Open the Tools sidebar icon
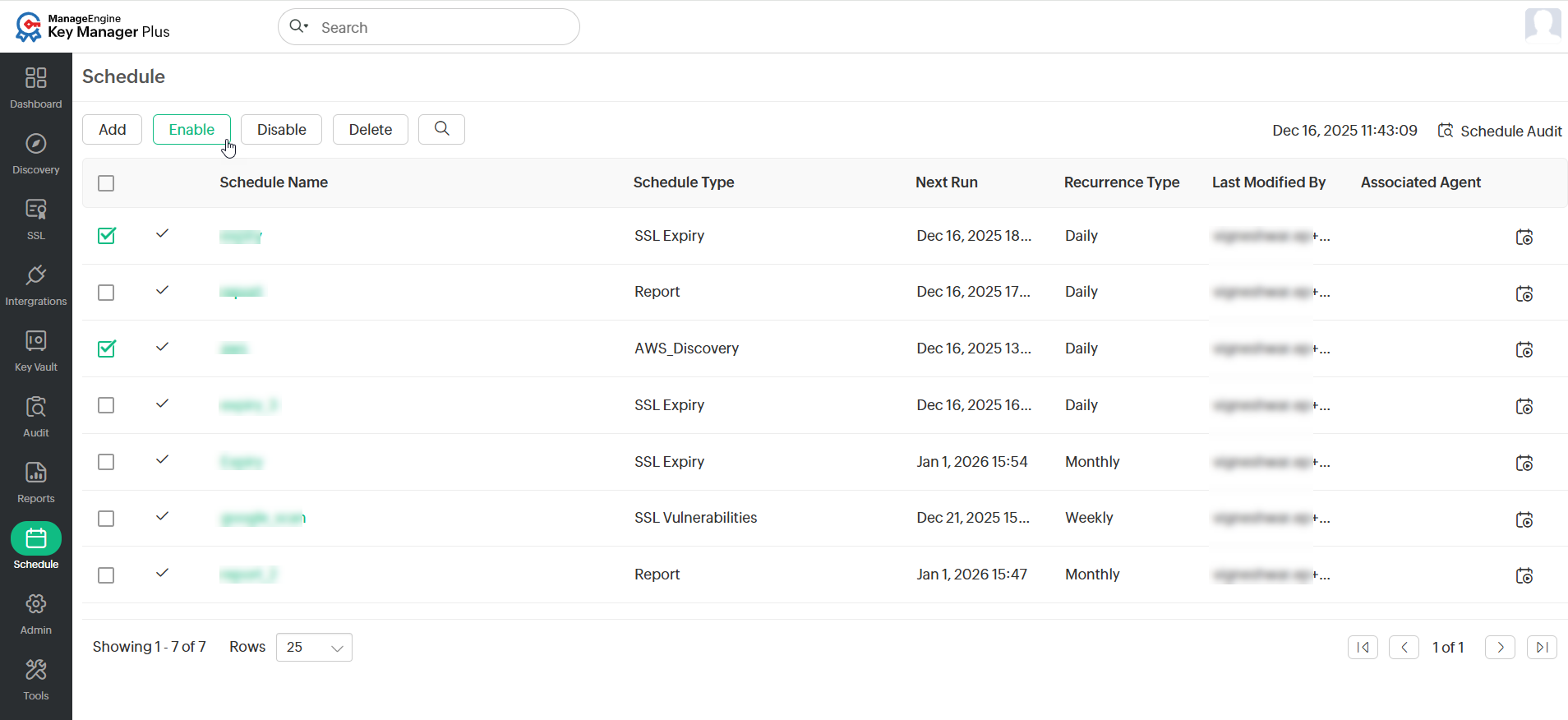This screenshot has height=720, width=1568. click(35, 670)
